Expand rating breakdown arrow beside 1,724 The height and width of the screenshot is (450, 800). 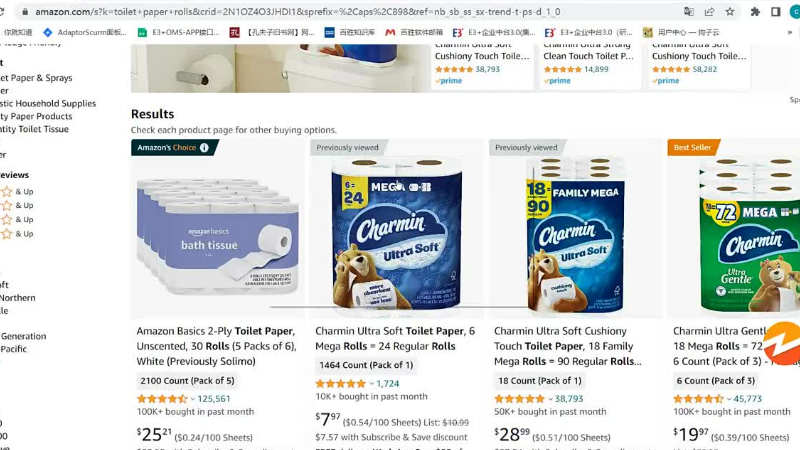(x=371, y=384)
